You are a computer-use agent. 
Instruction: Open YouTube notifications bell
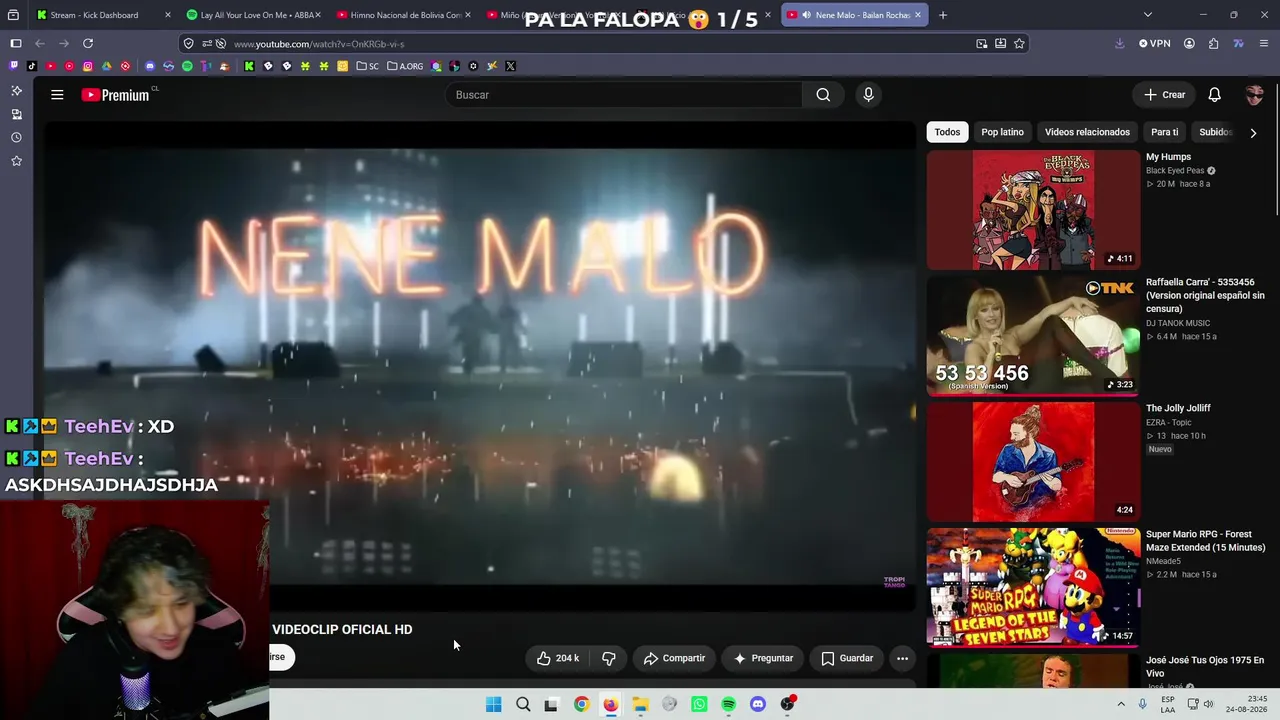[x=1214, y=95]
